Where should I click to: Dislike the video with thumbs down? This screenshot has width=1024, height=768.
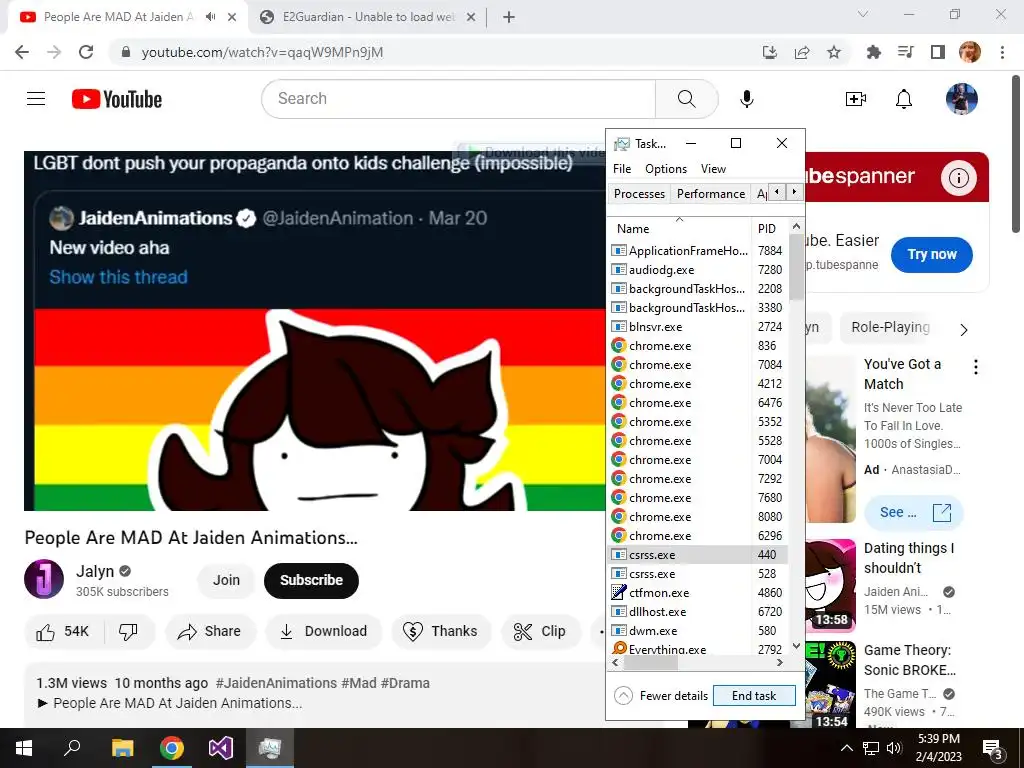tap(129, 632)
